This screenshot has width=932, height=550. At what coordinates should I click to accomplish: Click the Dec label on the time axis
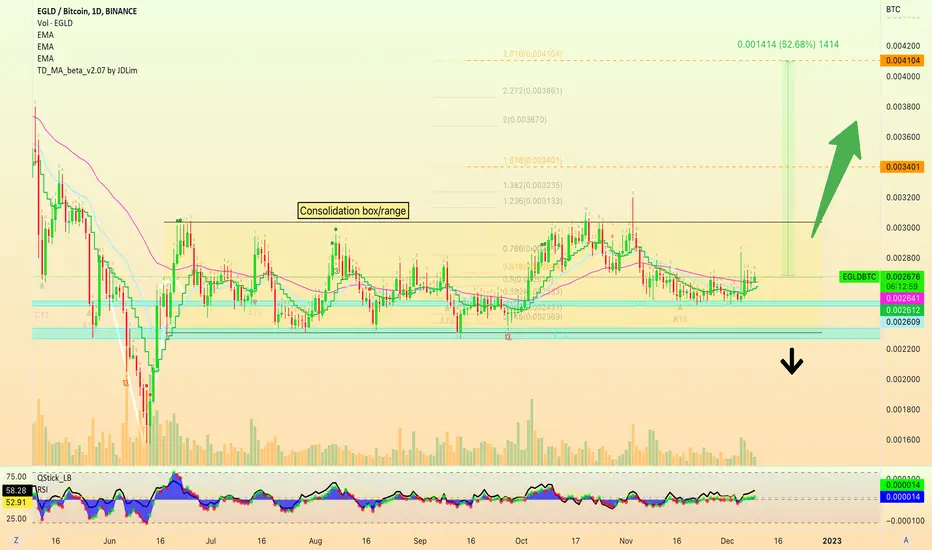(x=727, y=540)
